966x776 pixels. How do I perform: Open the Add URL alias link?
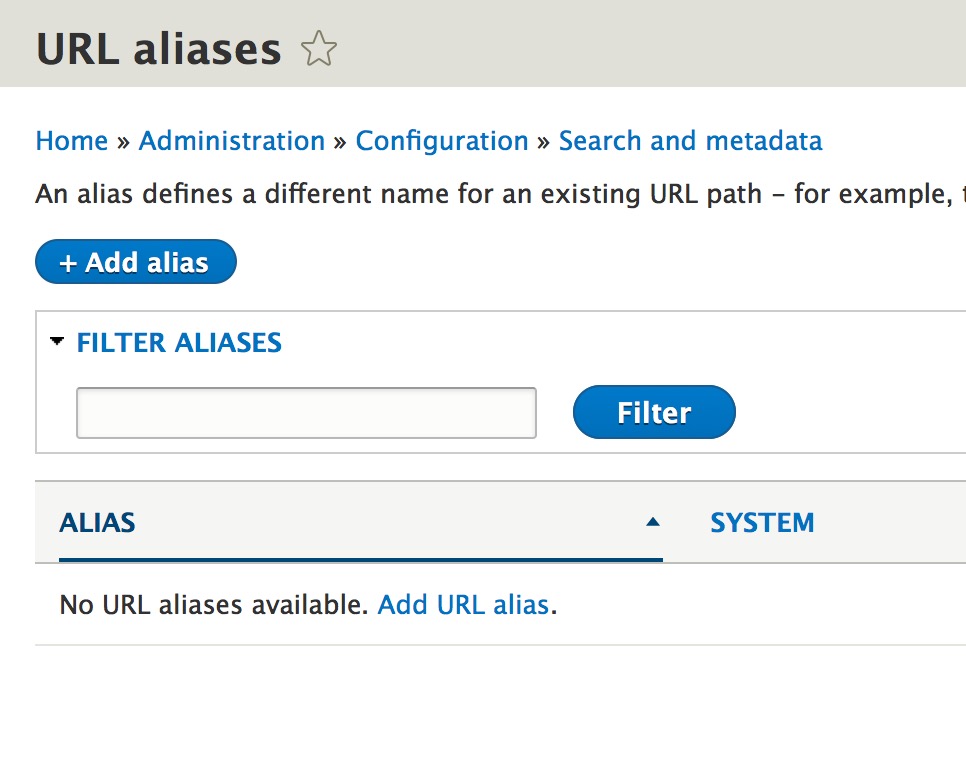pyautogui.click(x=464, y=605)
